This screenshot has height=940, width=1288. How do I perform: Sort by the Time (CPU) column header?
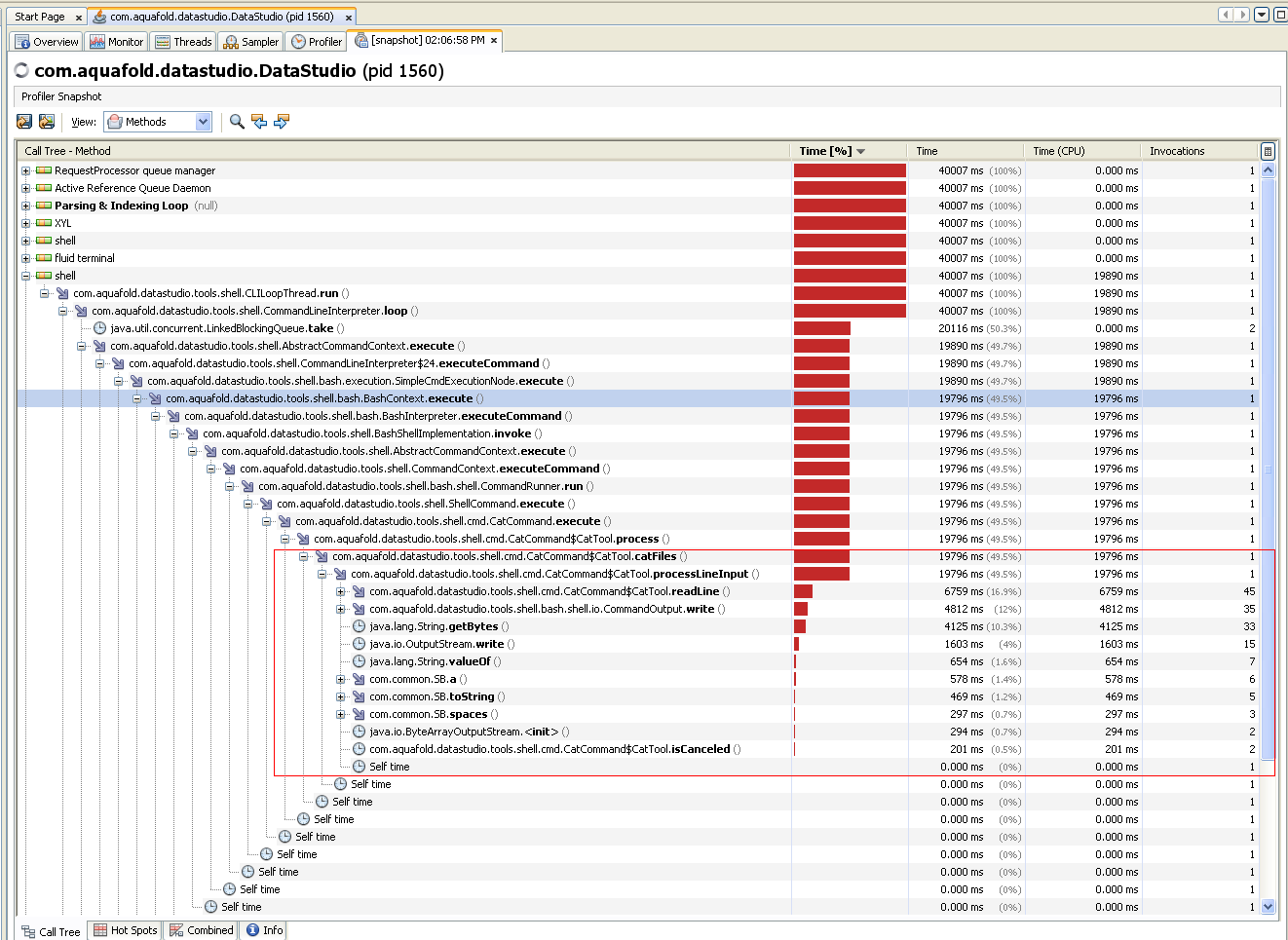pos(1081,151)
